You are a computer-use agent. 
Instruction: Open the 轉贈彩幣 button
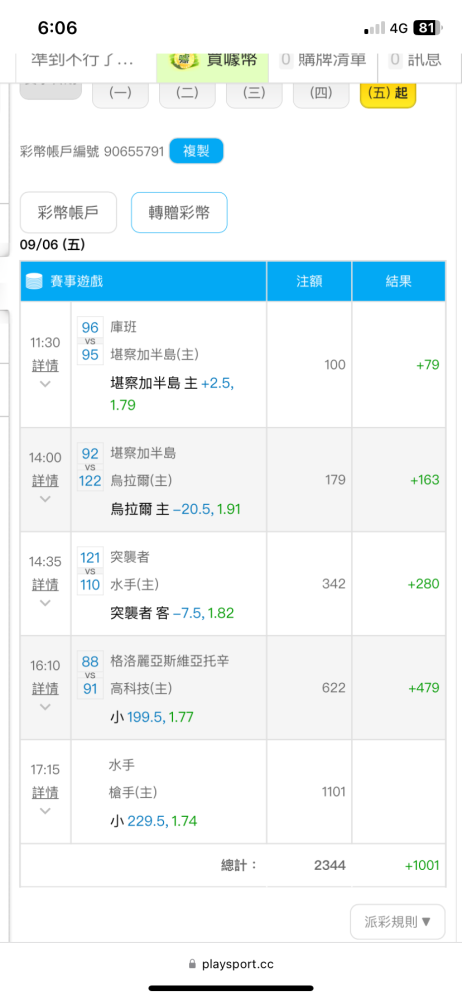179,212
